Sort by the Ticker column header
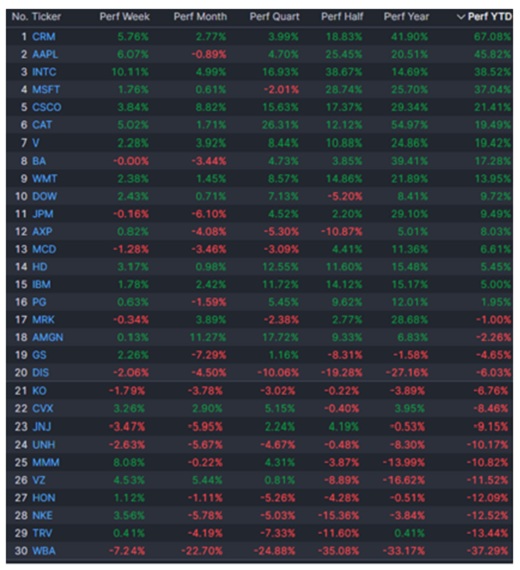 coord(46,17)
